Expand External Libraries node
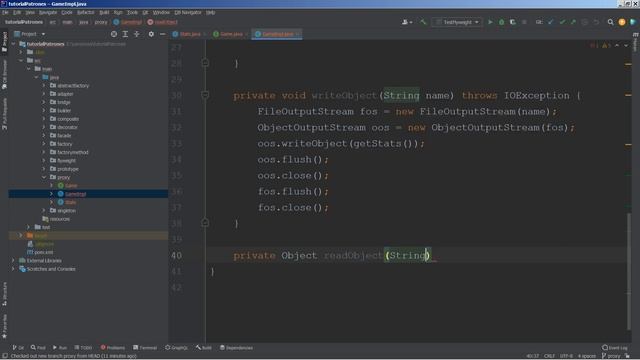 pos(13,260)
